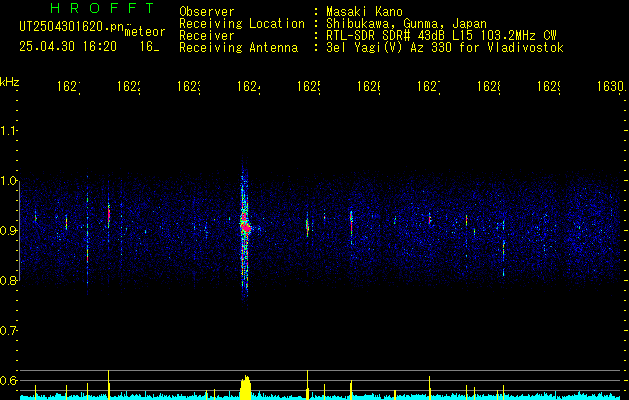Click the 1625 time axis label
This screenshot has height=400, width=629.
click(x=308, y=87)
